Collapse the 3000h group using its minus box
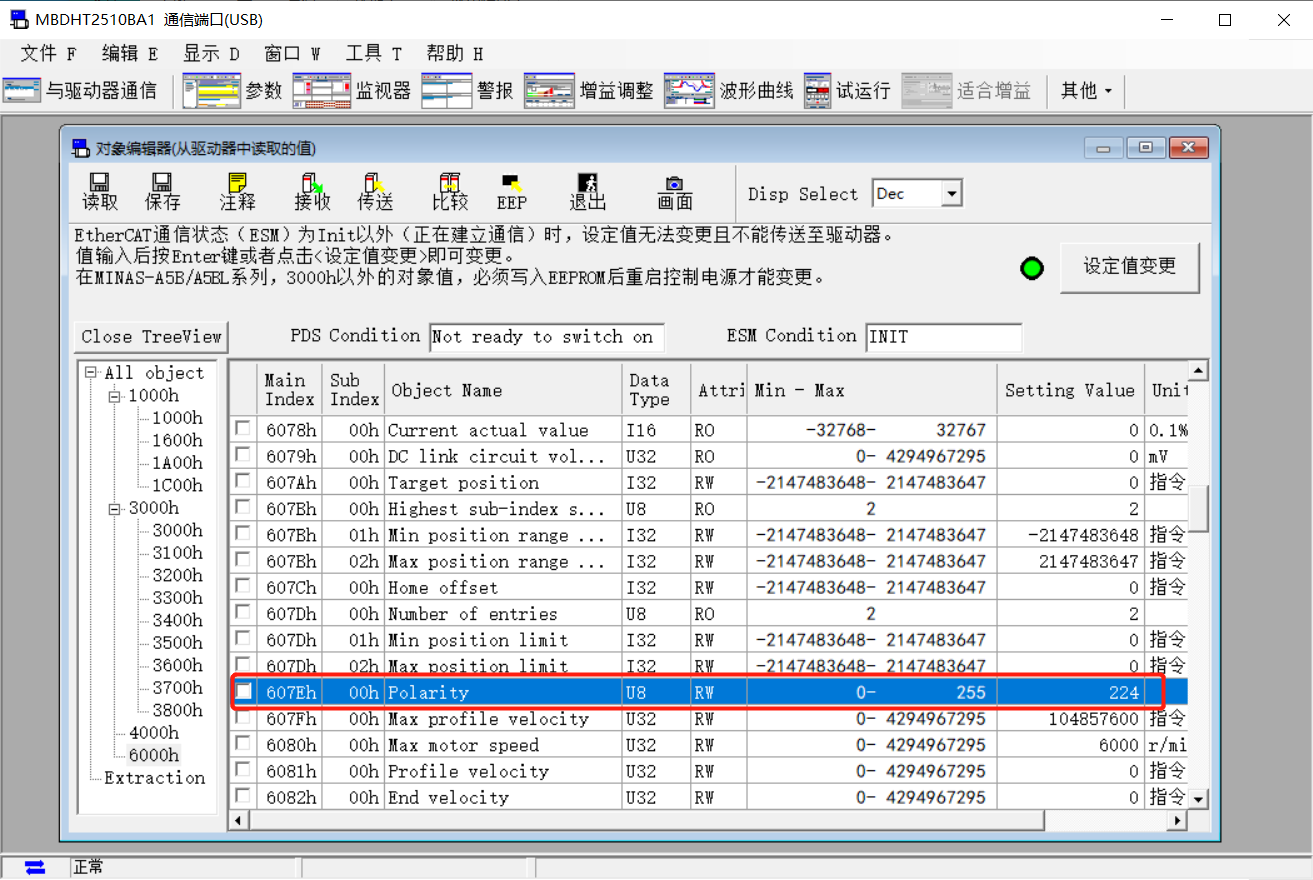This screenshot has width=1313, height=880. (x=116, y=508)
